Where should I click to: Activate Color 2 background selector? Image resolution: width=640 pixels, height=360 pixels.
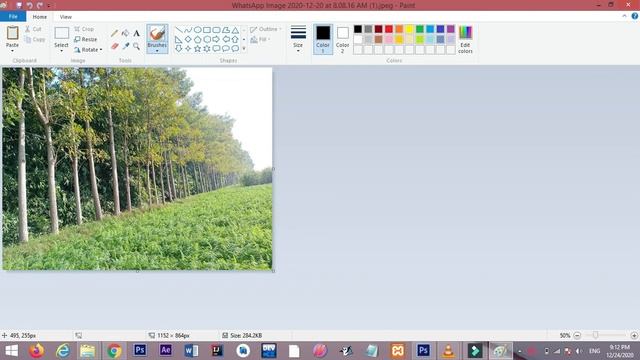click(x=342, y=39)
